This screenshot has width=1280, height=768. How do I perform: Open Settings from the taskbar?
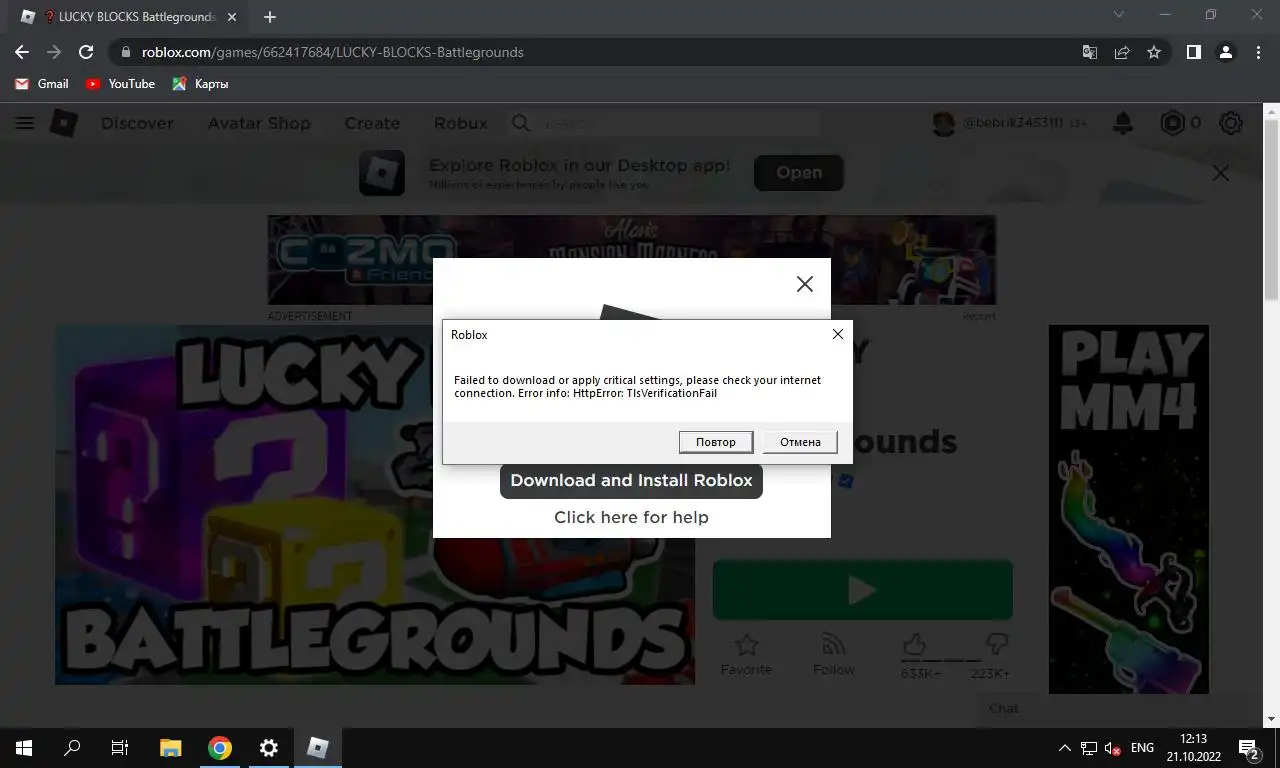click(x=268, y=747)
